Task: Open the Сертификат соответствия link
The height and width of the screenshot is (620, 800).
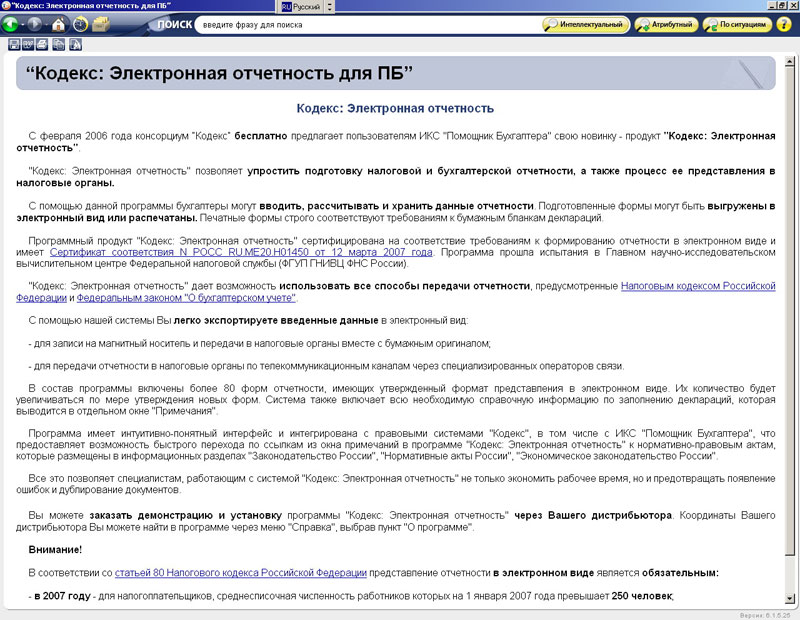Action: click(x=240, y=253)
